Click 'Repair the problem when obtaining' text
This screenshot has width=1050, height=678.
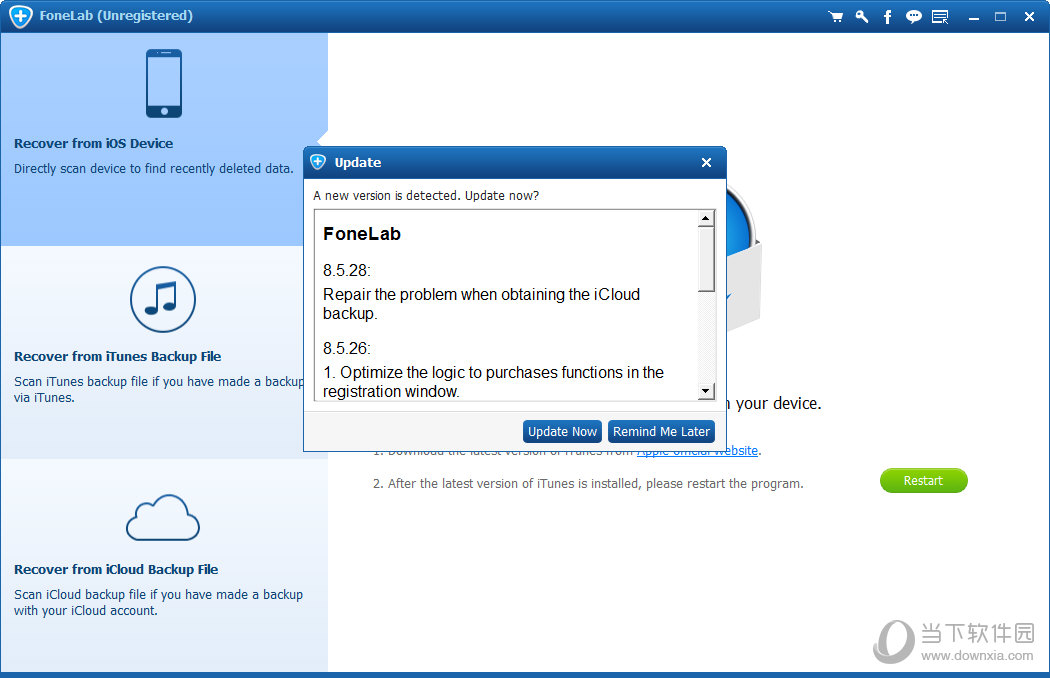[481, 303]
